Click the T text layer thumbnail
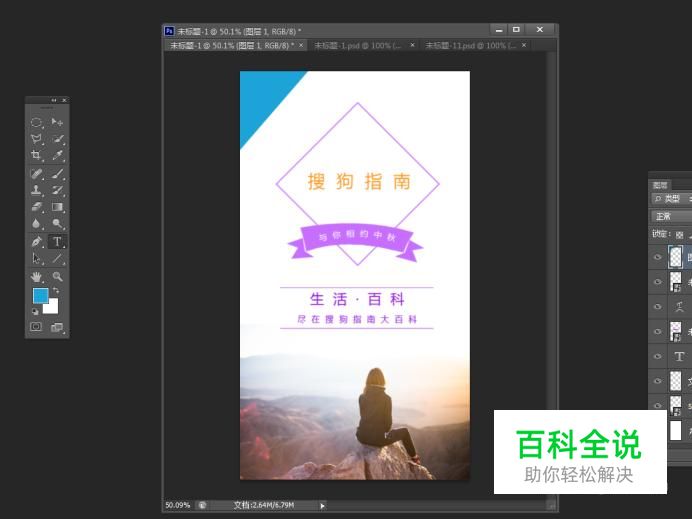The height and width of the screenshot is (519, 692). (679, 356)
